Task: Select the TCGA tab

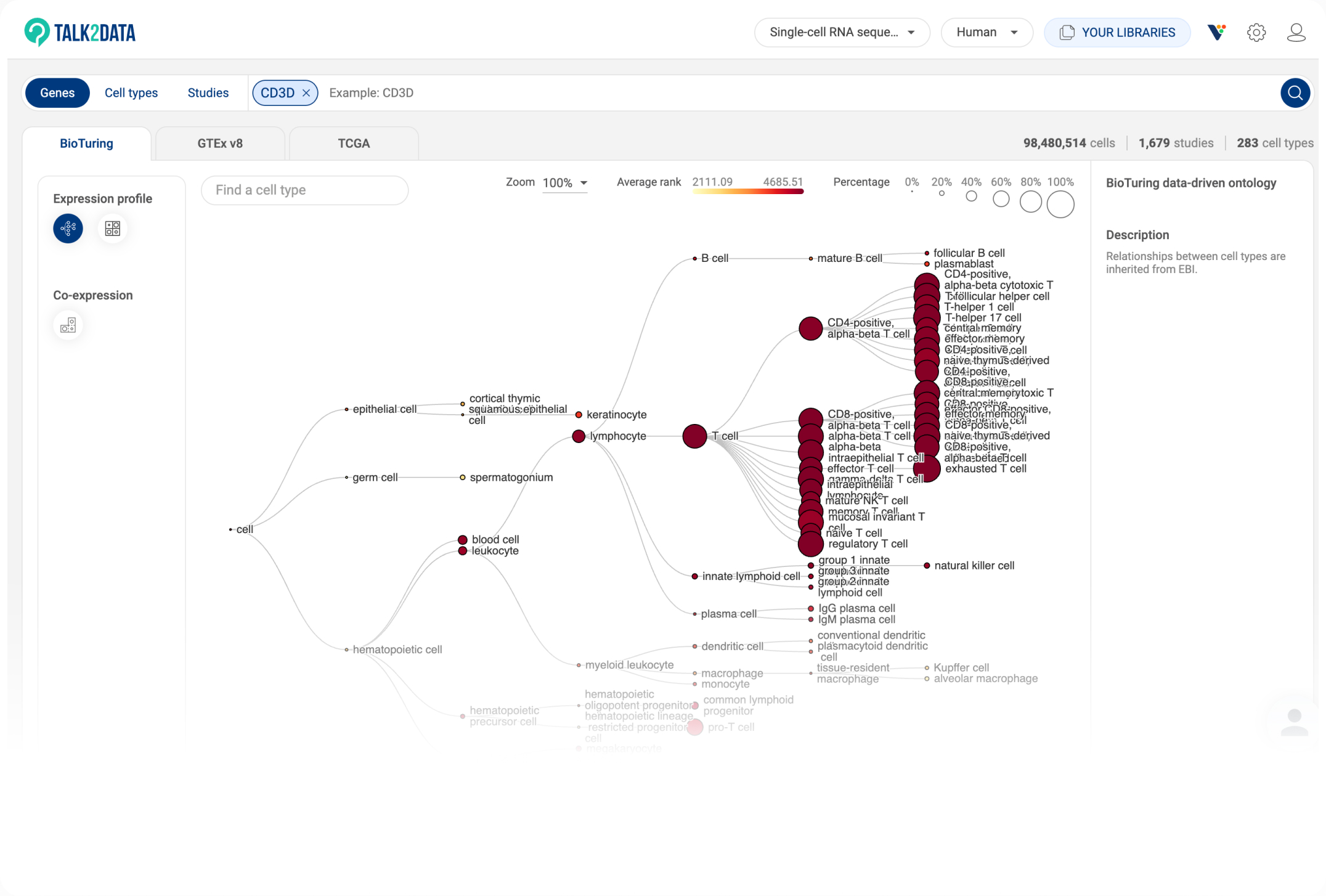Action: pos(354,144)
